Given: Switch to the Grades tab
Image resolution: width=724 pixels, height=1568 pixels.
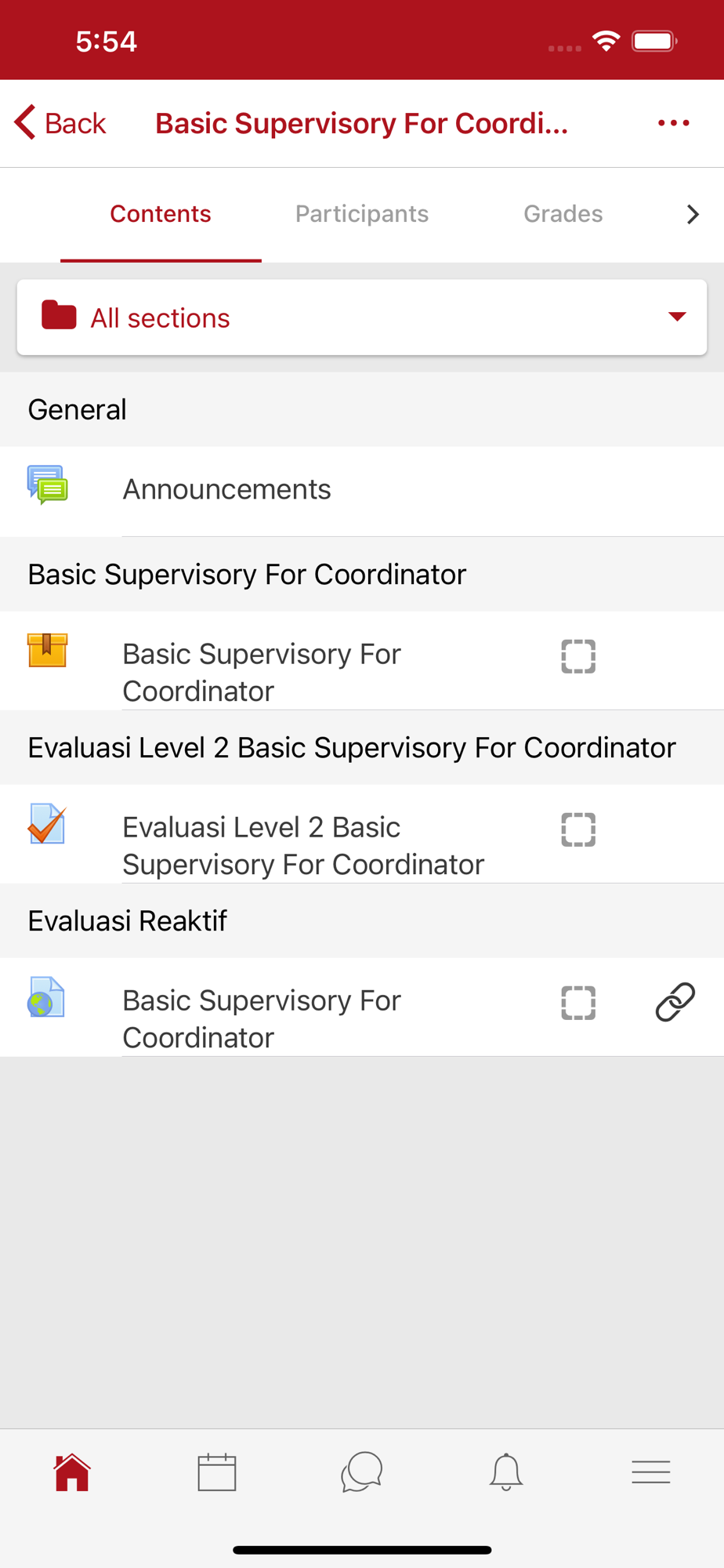Looking at the screenshot, I should point(563,214).
